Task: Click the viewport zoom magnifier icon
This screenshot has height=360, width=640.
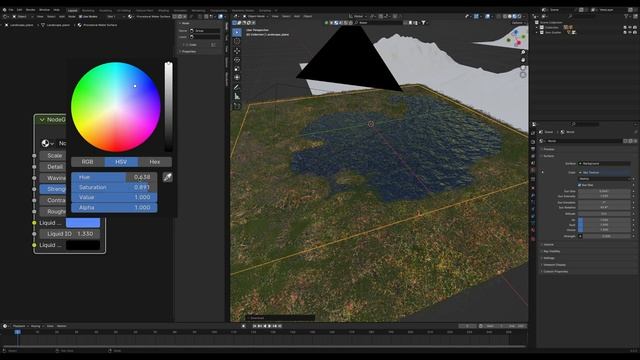Action: [523, 53]
